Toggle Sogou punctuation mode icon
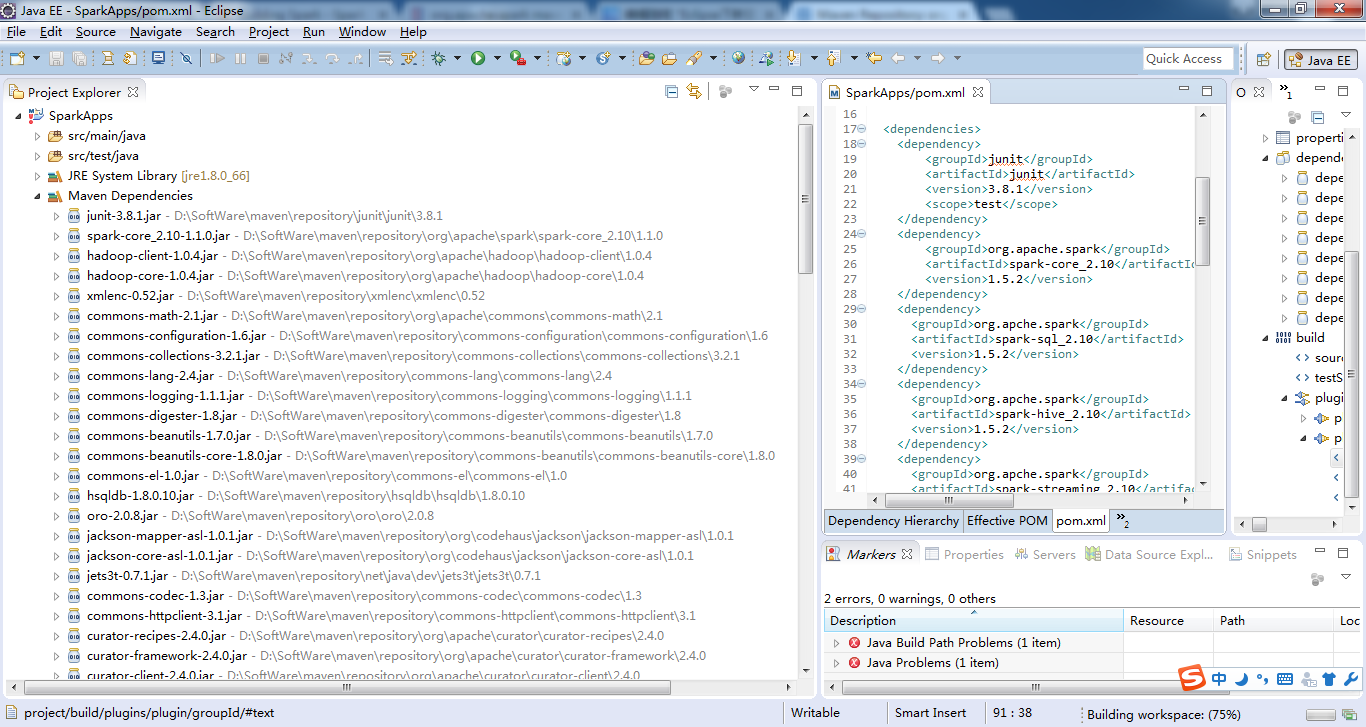Screen dimensions: 1366x727 tap(1262, 679)
